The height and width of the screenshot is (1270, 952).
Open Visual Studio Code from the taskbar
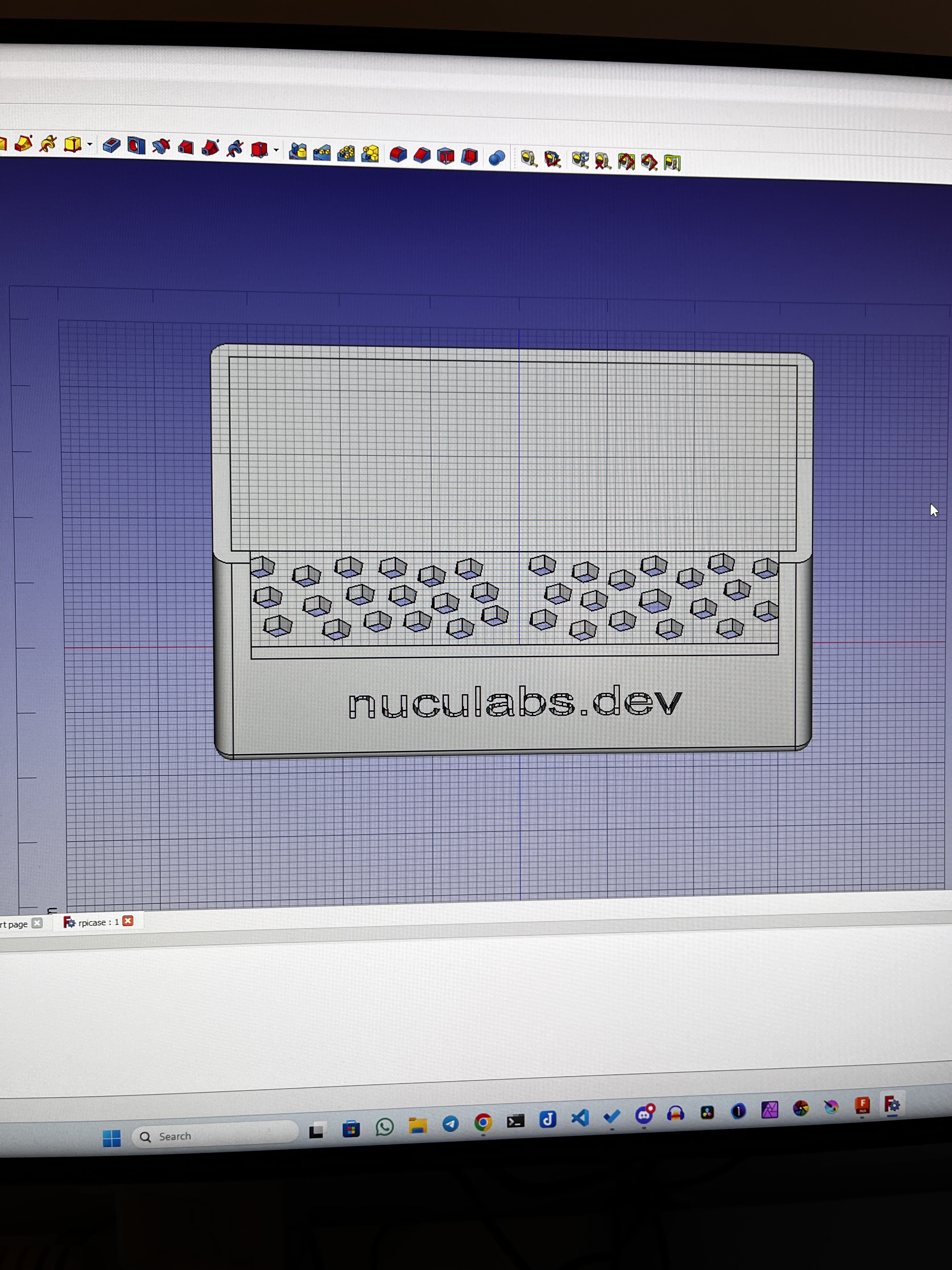[x=580, y=1118]
